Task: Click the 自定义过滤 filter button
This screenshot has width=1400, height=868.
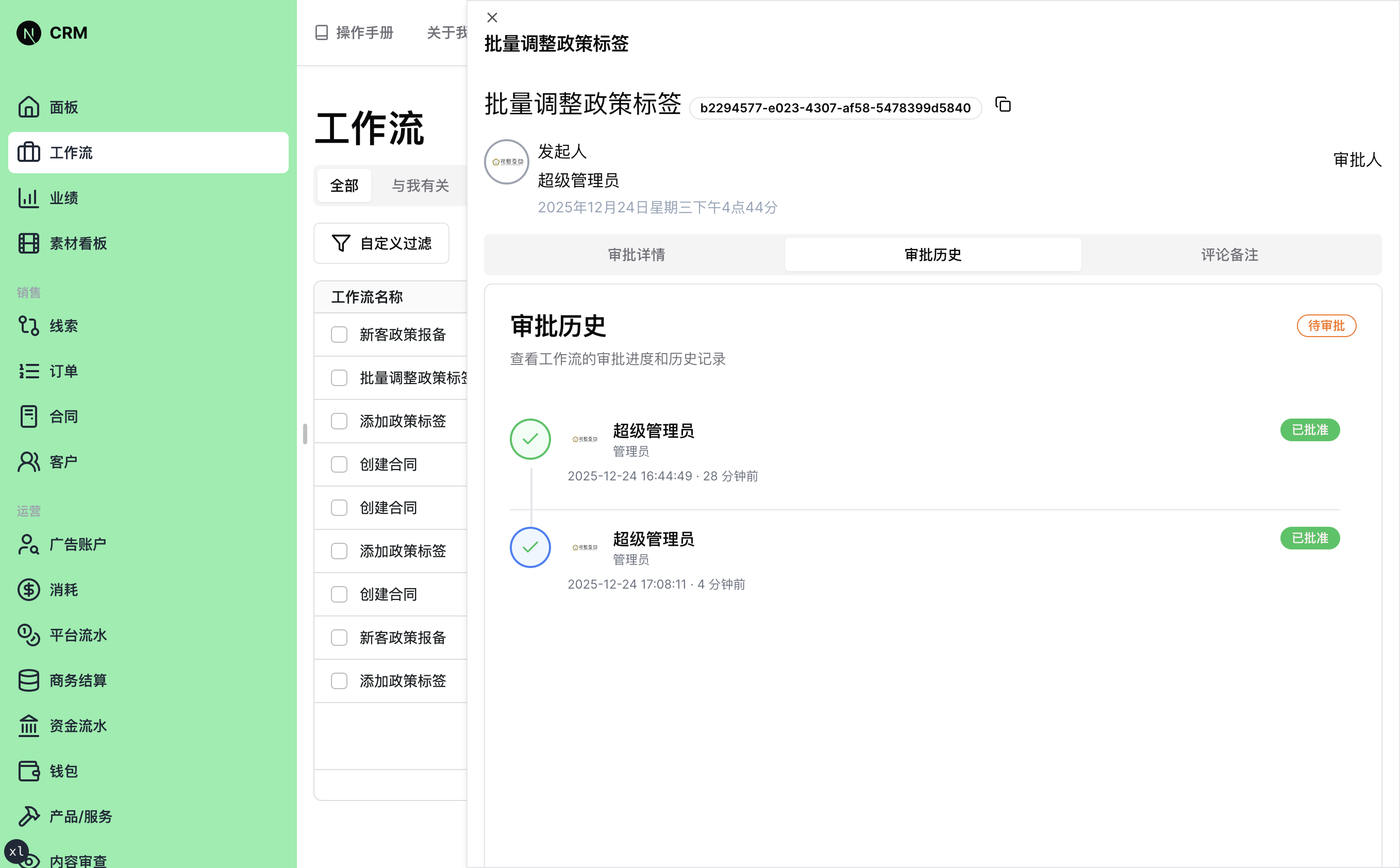Action: pyautogui.click(x=381, y=243)
